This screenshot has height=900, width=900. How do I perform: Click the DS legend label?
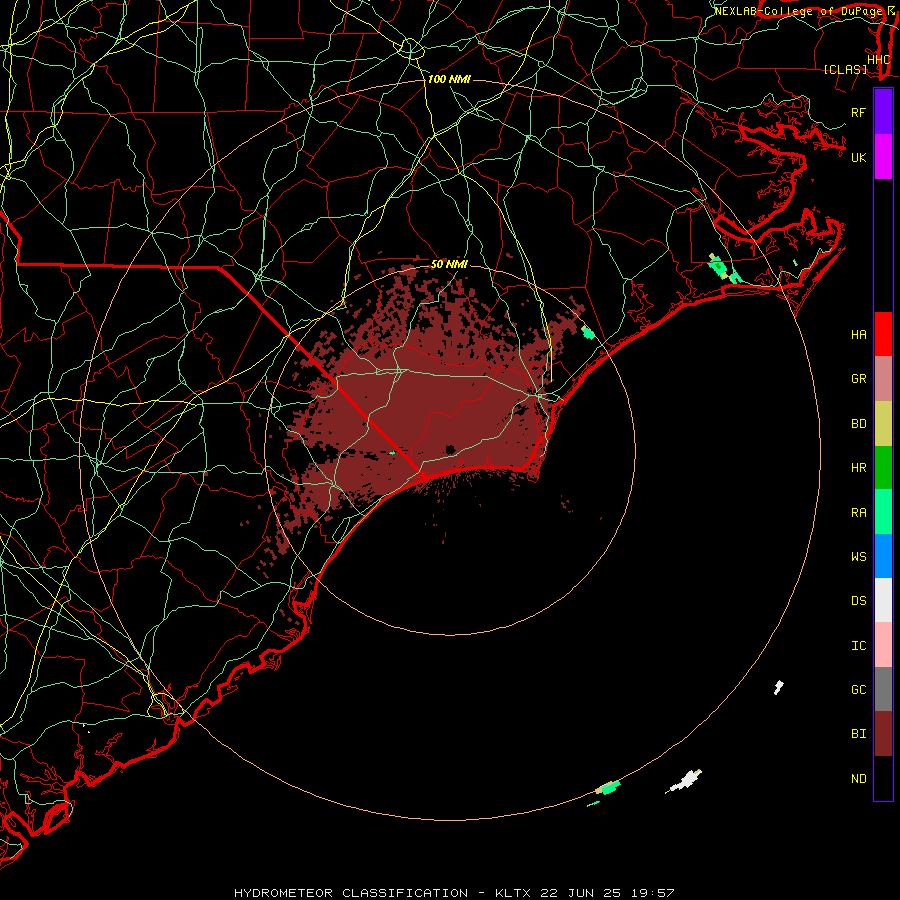pyautogui.click(x=858, y=601)
